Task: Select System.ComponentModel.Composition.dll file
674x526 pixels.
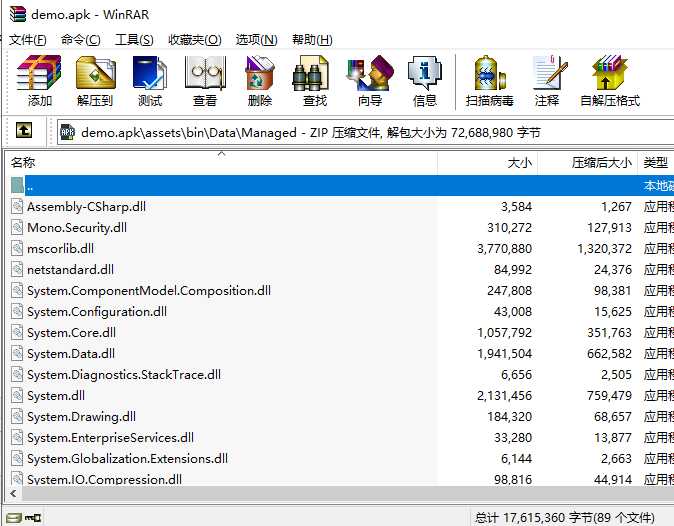Action: (340, 291)
